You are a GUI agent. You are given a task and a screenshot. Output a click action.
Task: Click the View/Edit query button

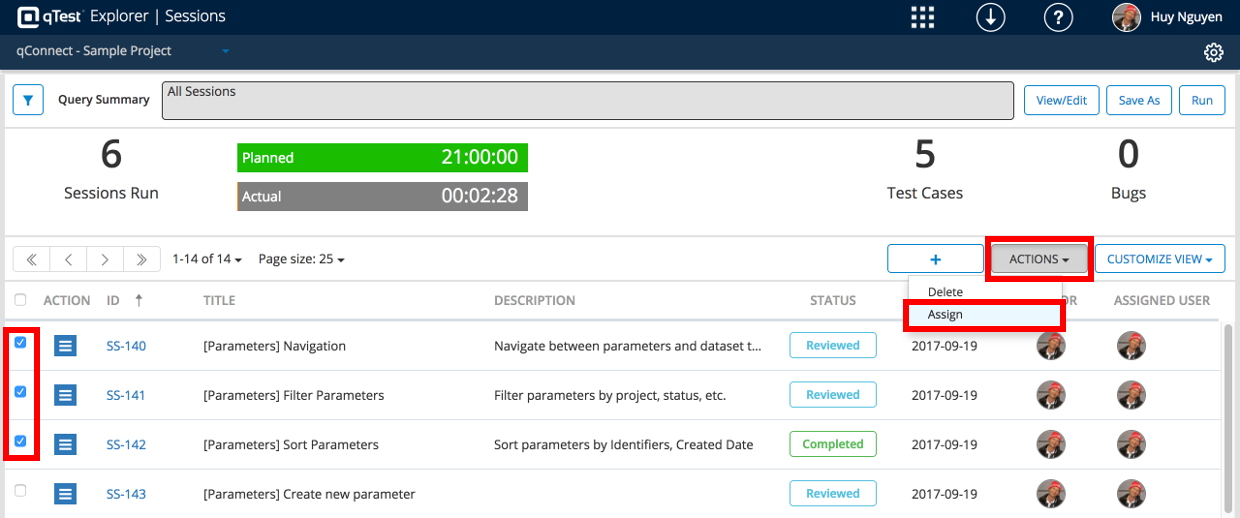click(1061, 100)
